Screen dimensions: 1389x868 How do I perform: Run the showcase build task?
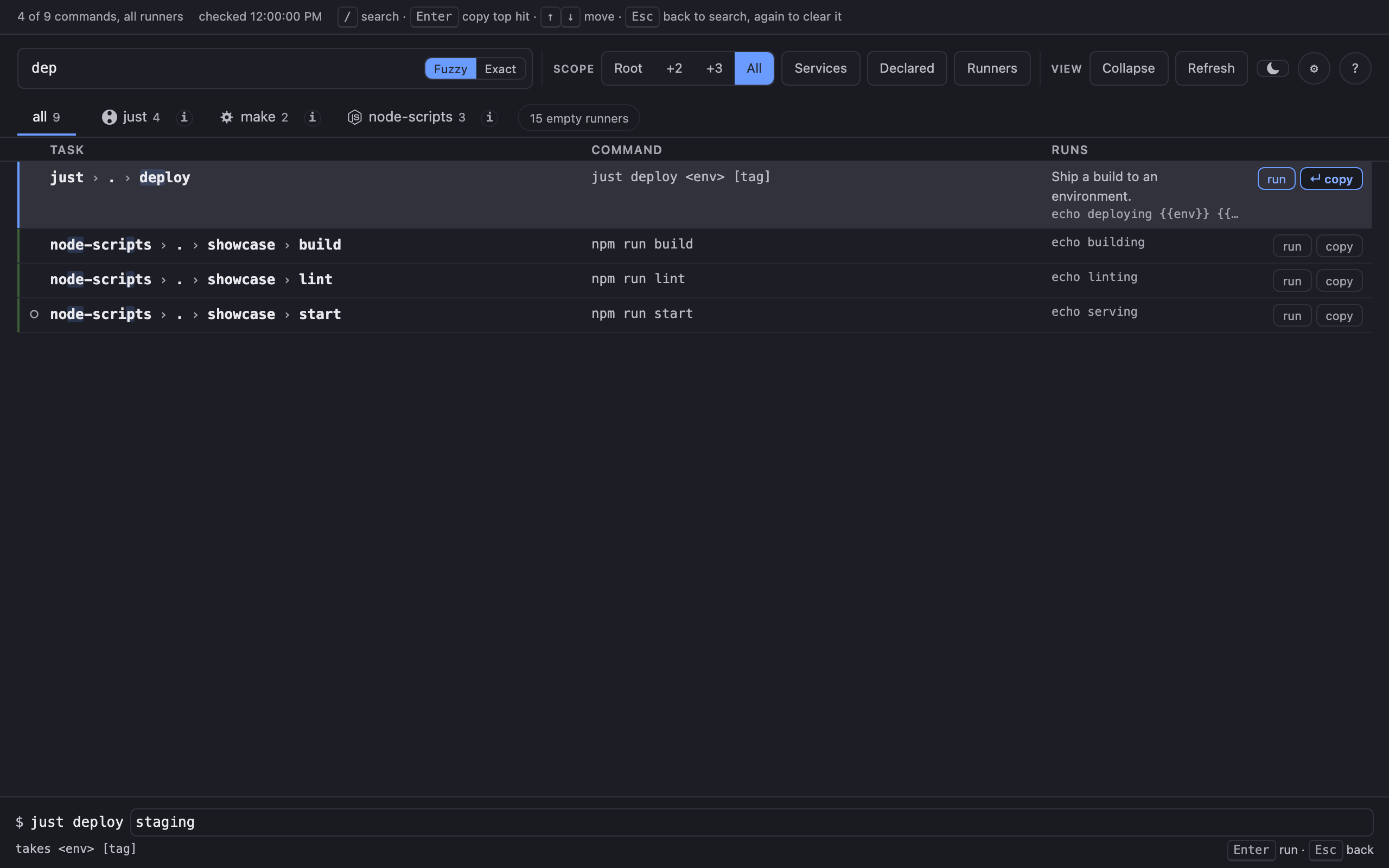point(1291,246)
